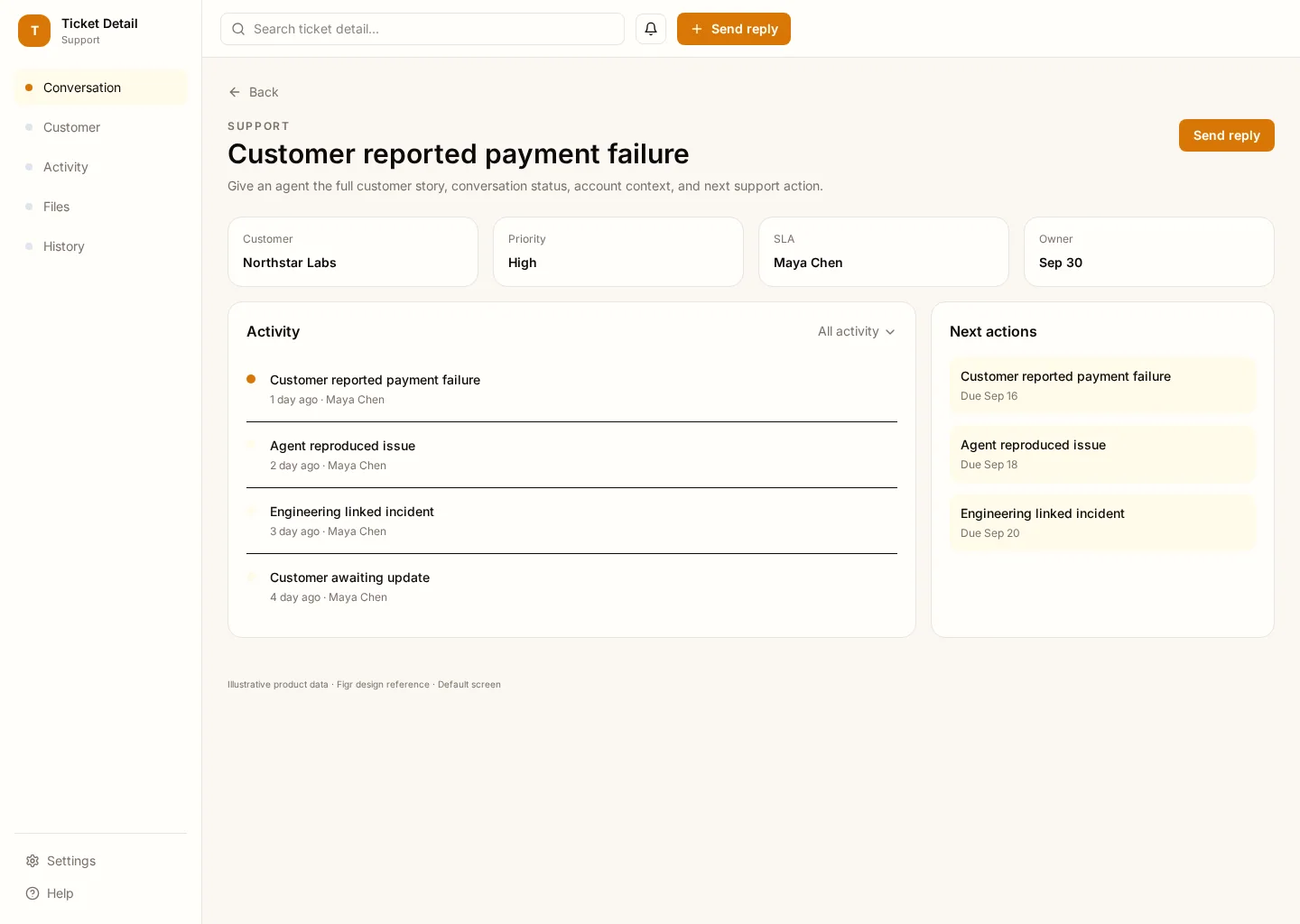Click the Back arrow icon

tap(235, 92)
